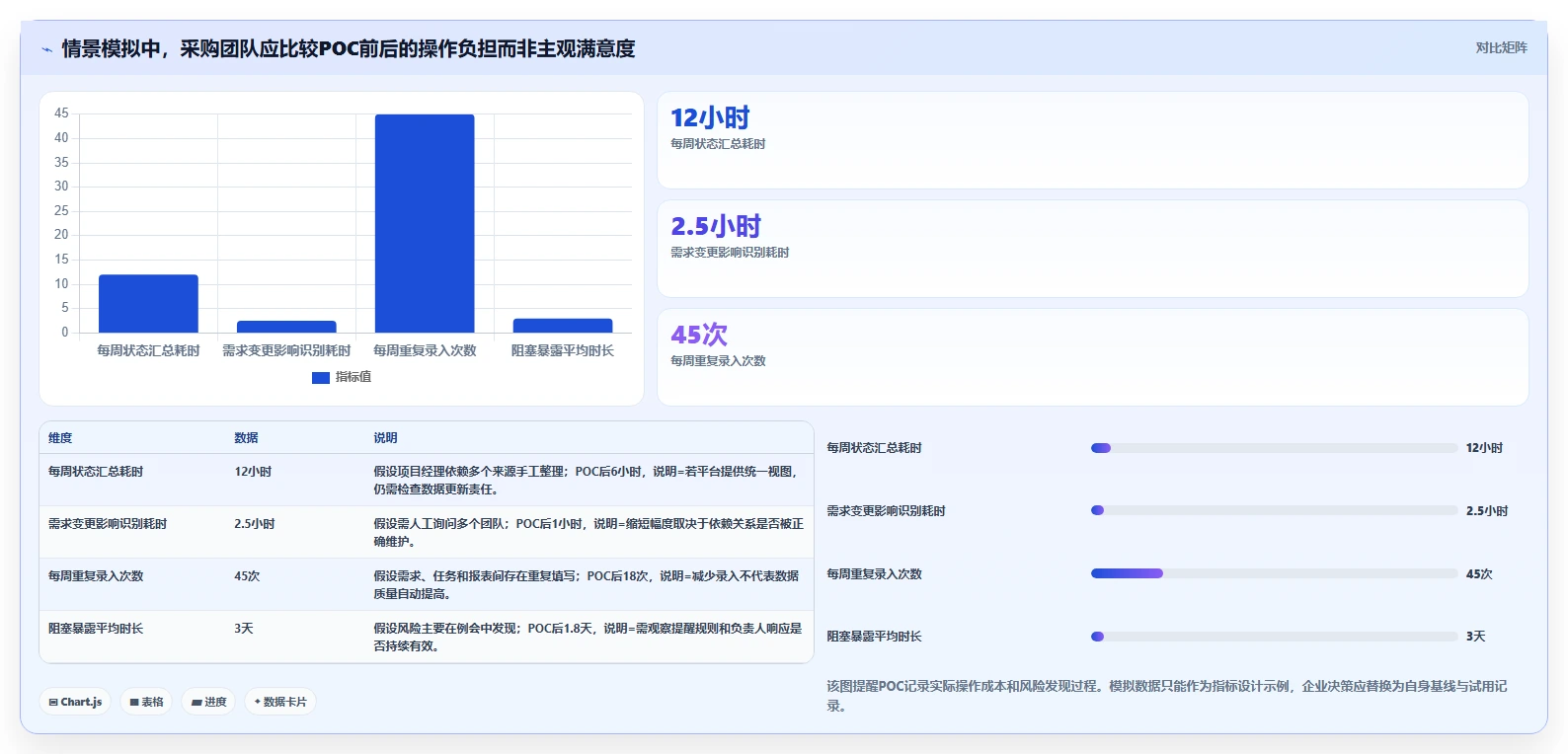Click the small icon before the dashboard title
1568x754 pixels.
(x=46, y=49)
